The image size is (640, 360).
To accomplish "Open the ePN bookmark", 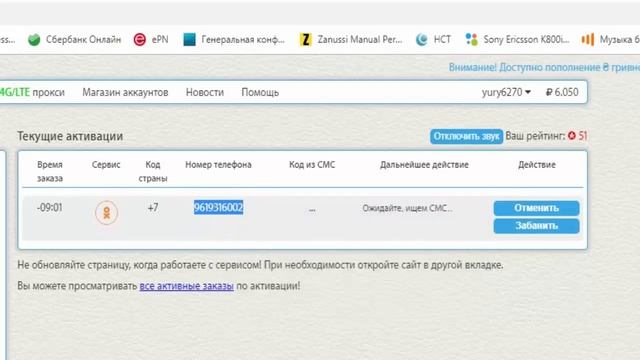I will click(x=151, y=40).
